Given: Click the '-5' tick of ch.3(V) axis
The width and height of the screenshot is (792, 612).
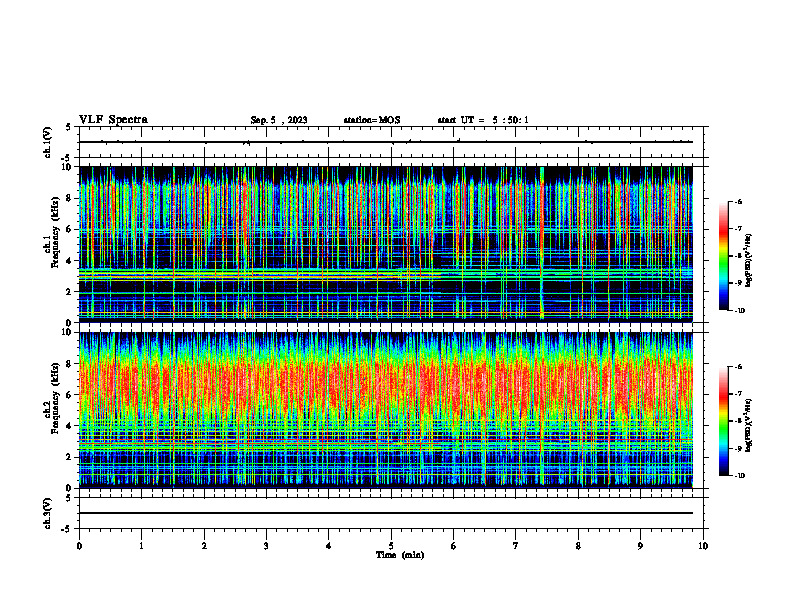Looking at the screenshot, I should [66, 529].
